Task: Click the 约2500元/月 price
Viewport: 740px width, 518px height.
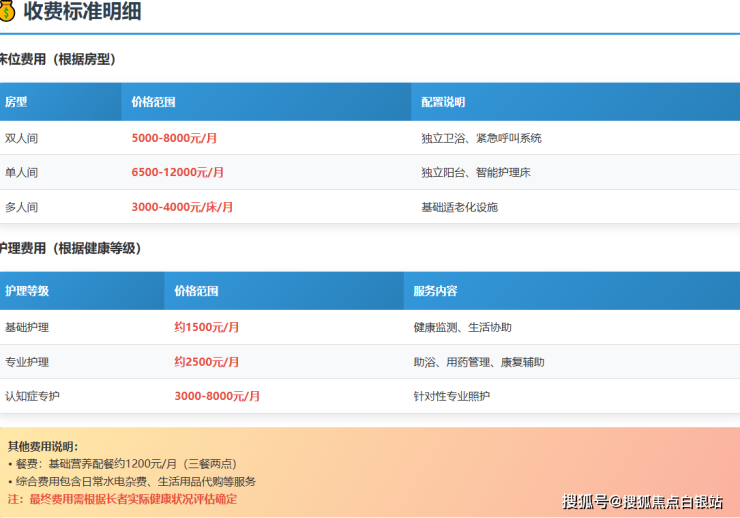Action: [207, 362]
